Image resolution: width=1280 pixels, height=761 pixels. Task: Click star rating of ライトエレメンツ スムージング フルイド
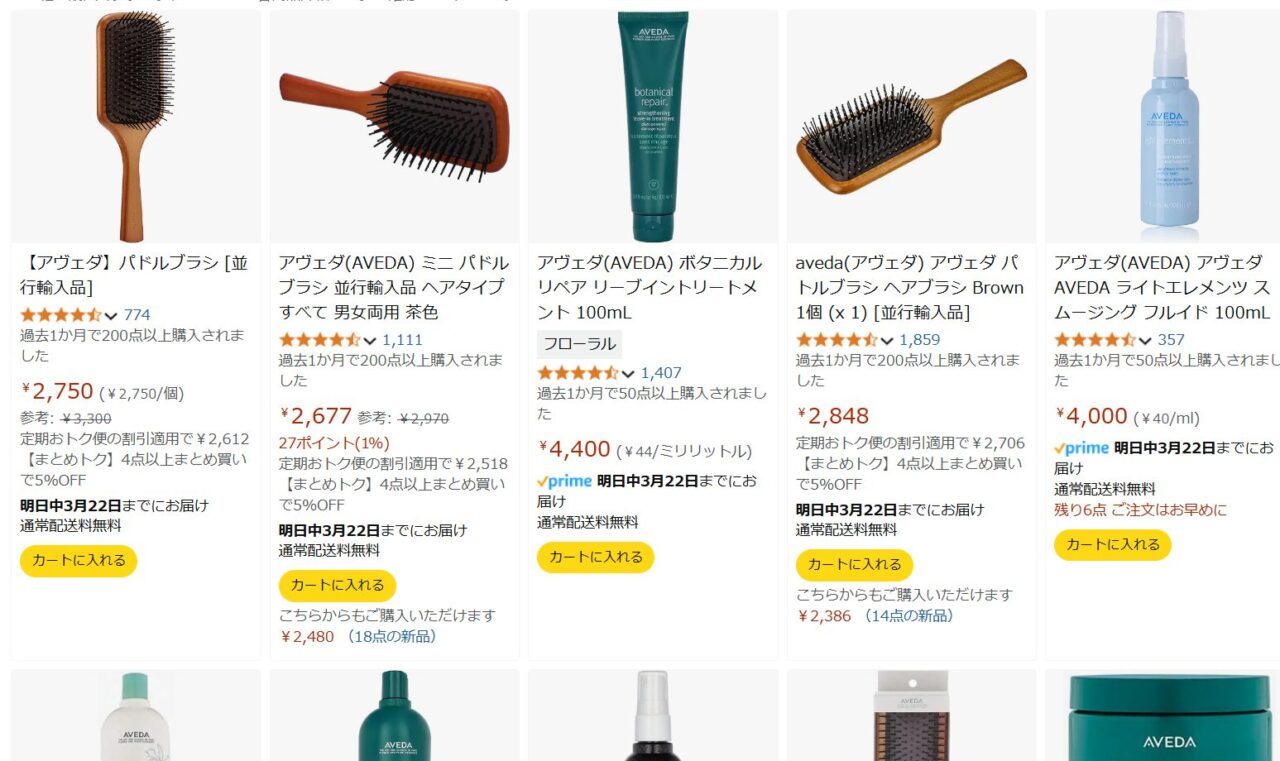point(1094,340)
